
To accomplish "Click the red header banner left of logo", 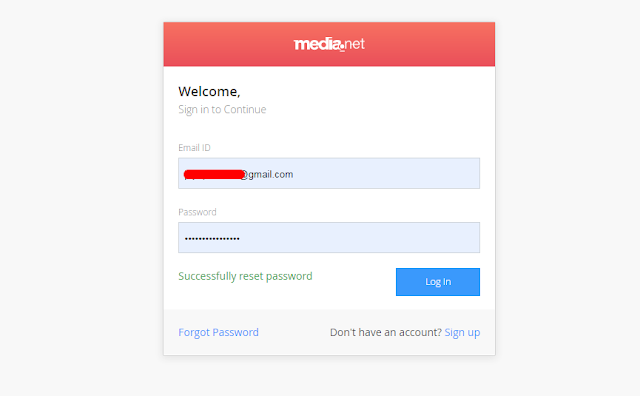I will click(229, 44).
